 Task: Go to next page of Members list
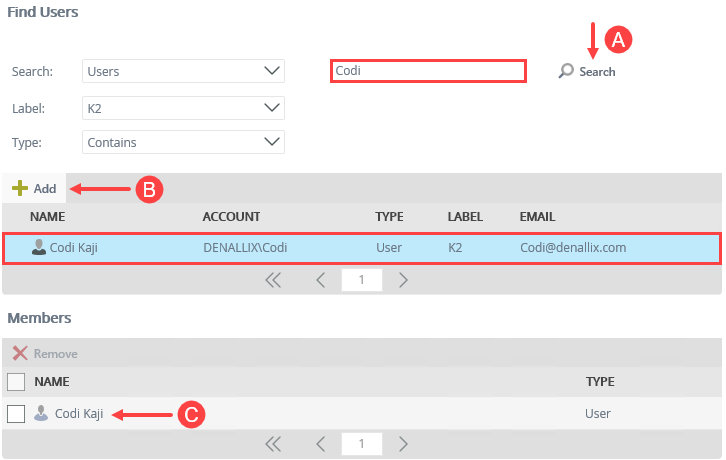[404, 444]
